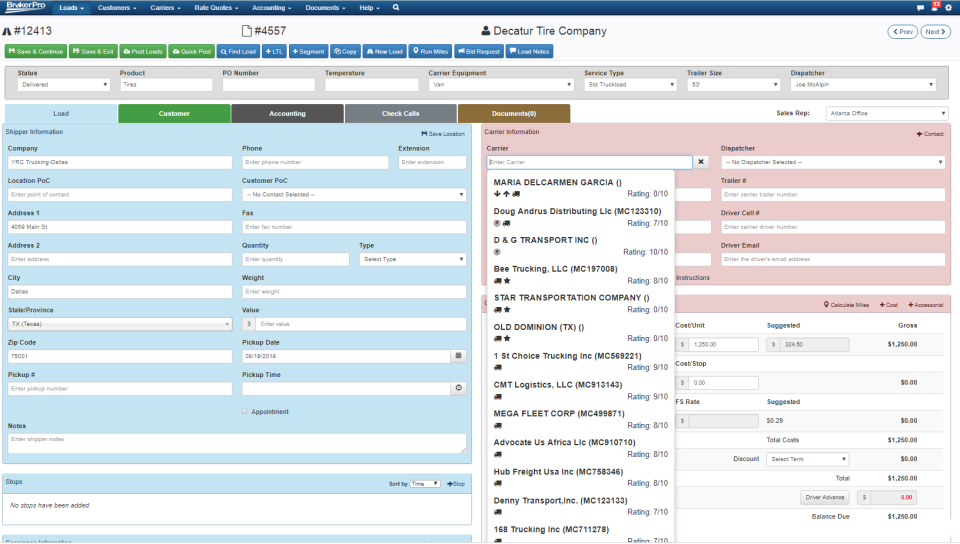Open the chat messages icon
The width and height of the screenshot is (960, 544).
tap(920, 8)
